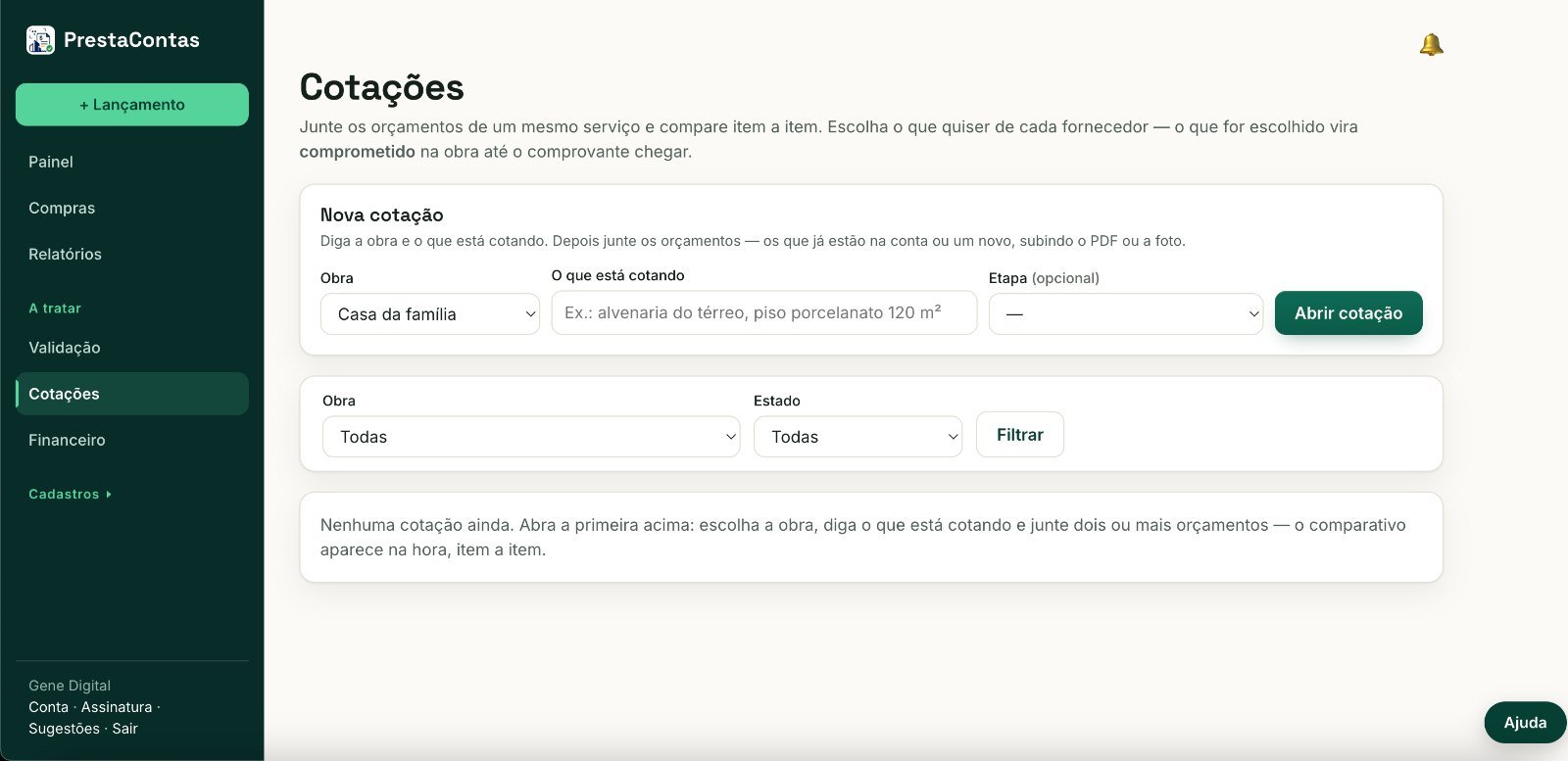Click the PrestaContas logo icon
Viewport: 1568px width, 761px height.
40,40
